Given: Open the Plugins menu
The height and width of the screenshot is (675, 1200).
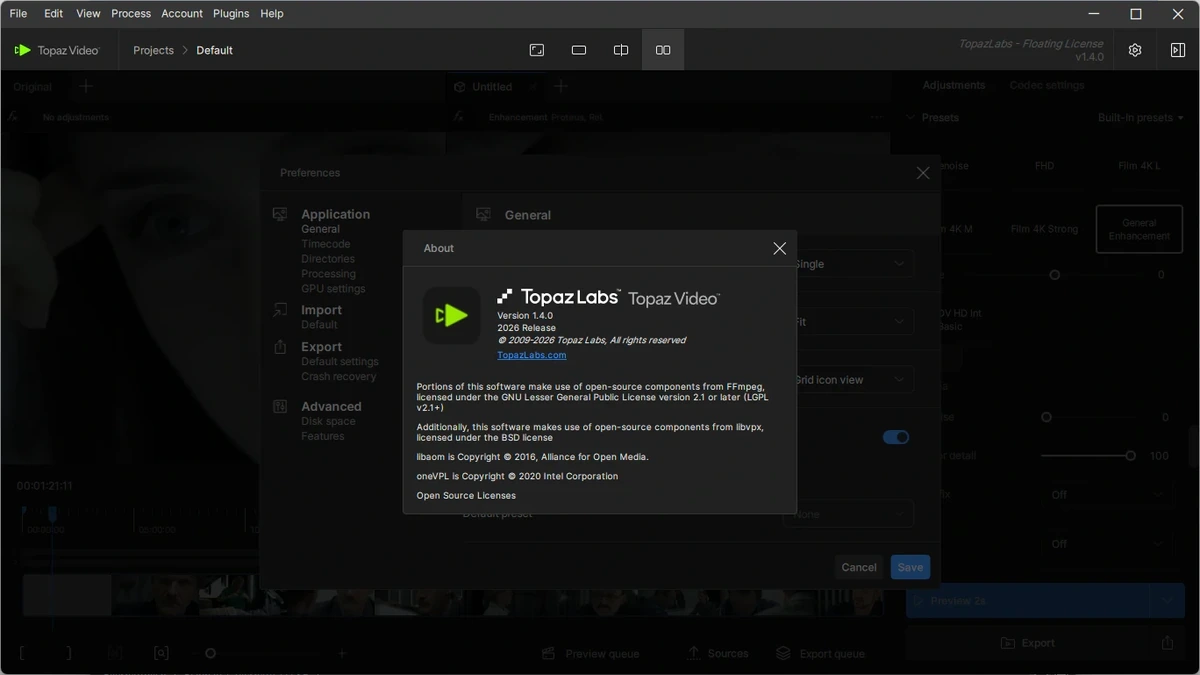Looking at the screenshot, I should 231,14.
